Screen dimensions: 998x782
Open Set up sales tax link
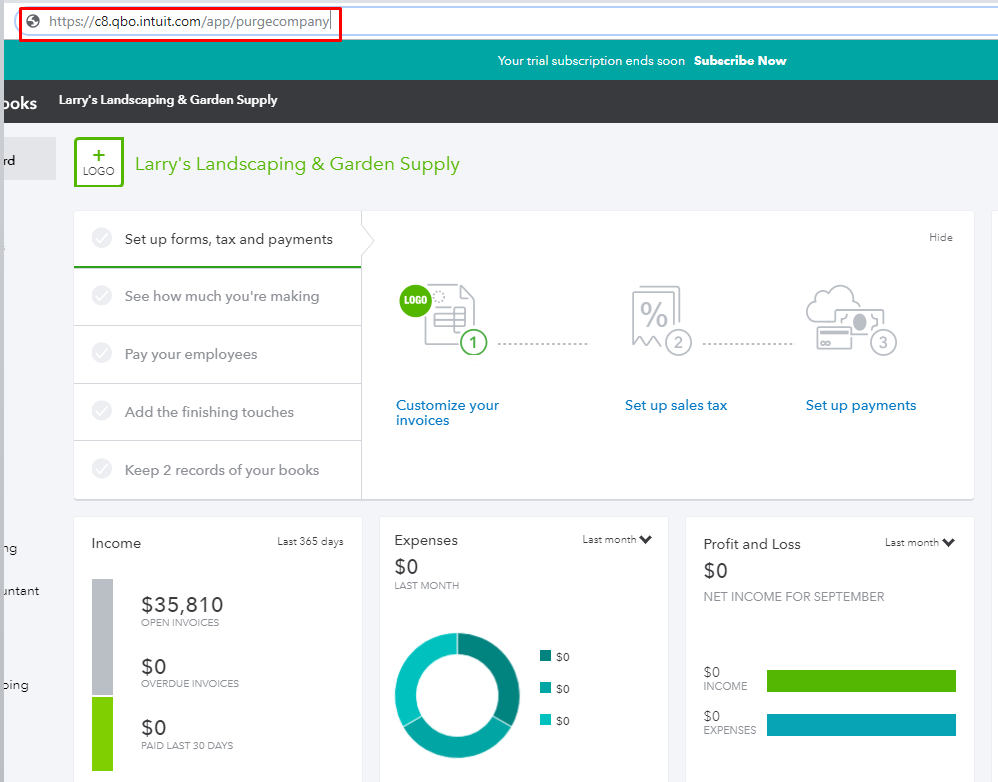point(675,405)
